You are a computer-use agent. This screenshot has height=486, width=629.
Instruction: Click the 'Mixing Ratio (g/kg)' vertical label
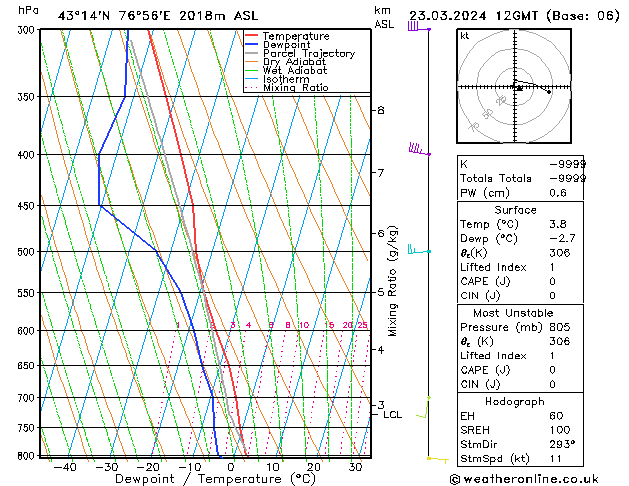(393, 281)
